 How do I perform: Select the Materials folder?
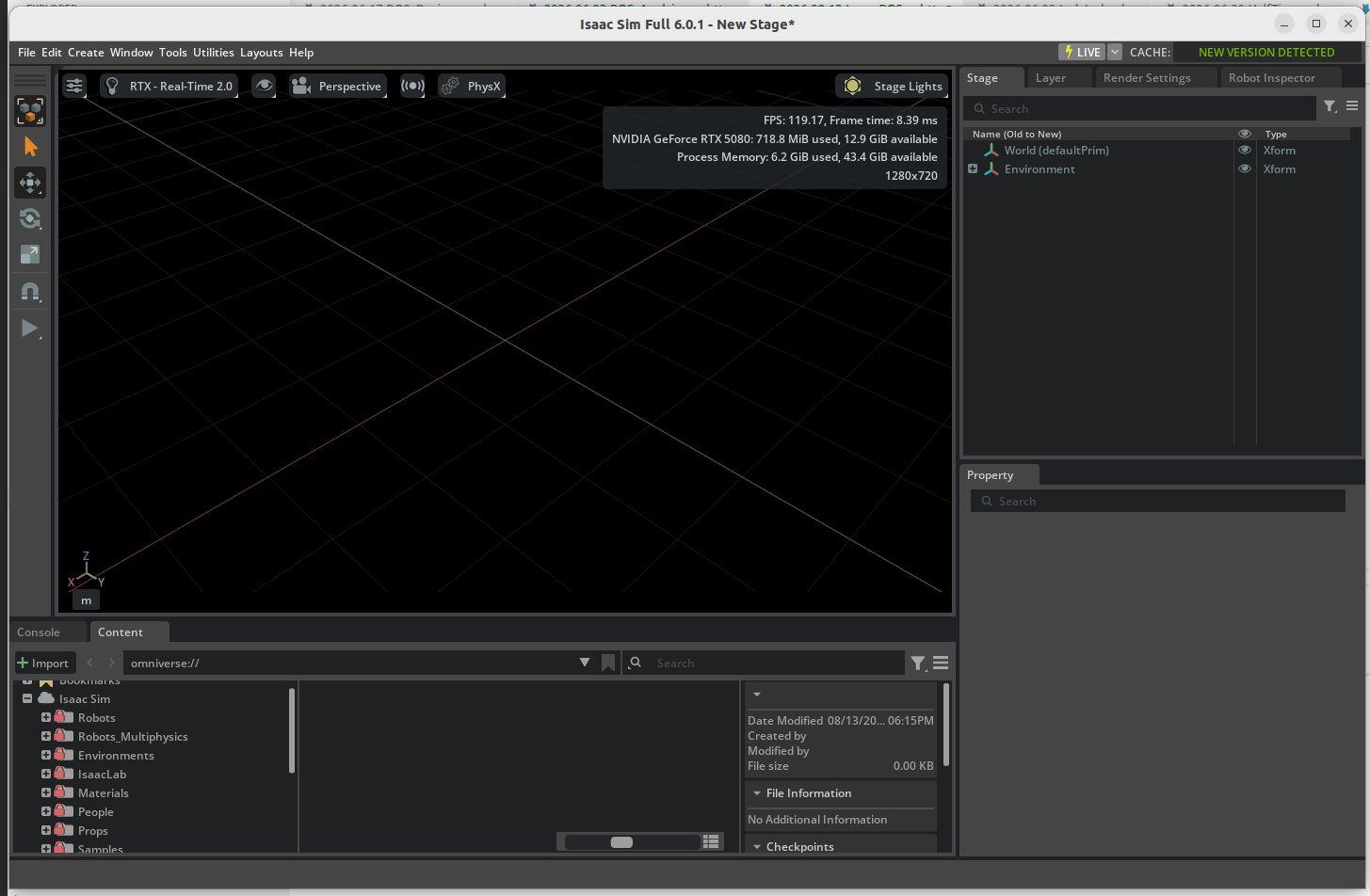coord(104,793)
